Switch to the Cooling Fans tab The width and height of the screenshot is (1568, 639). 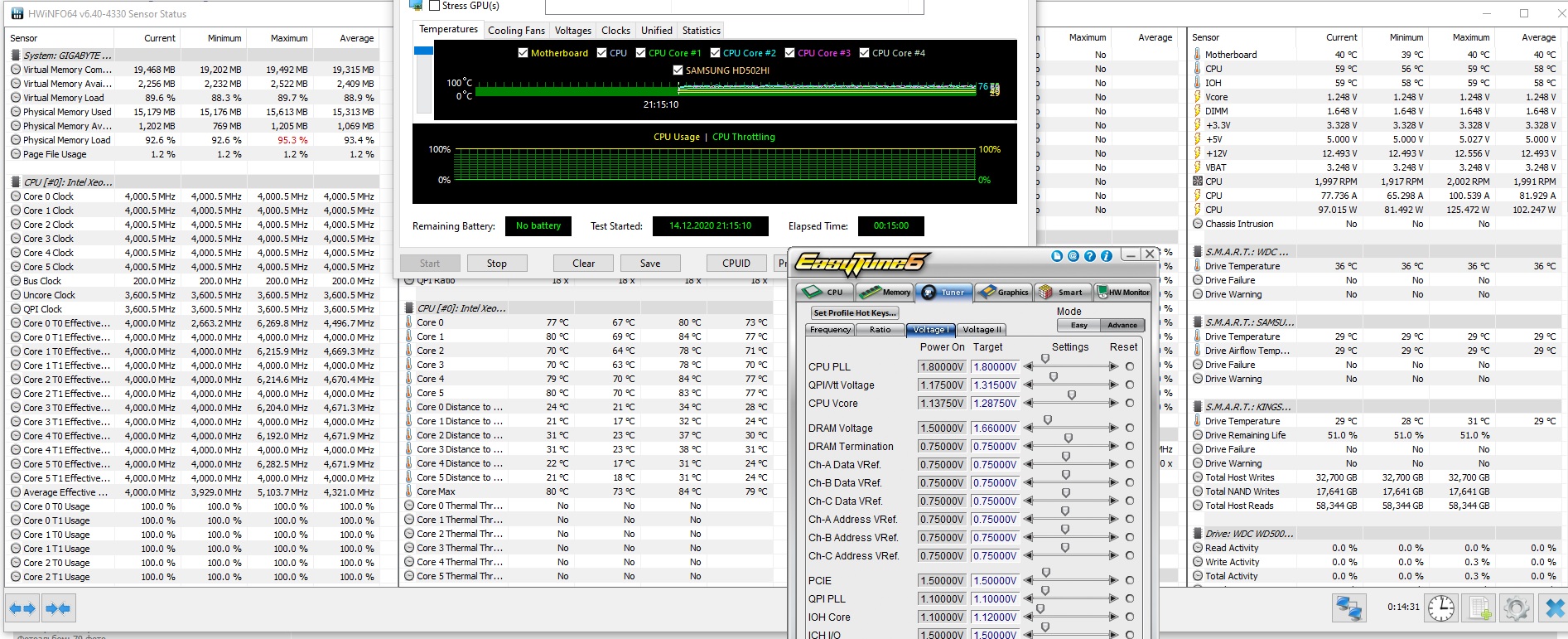click(516, 31)
